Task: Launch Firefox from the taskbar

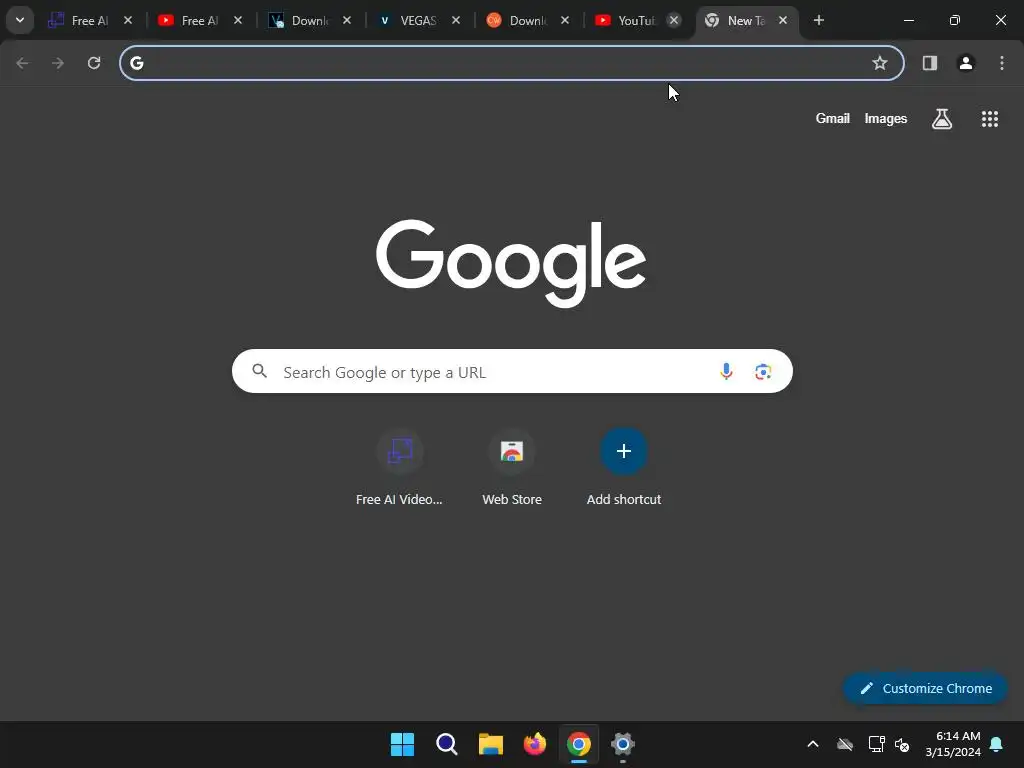Action: coord(535,744)
